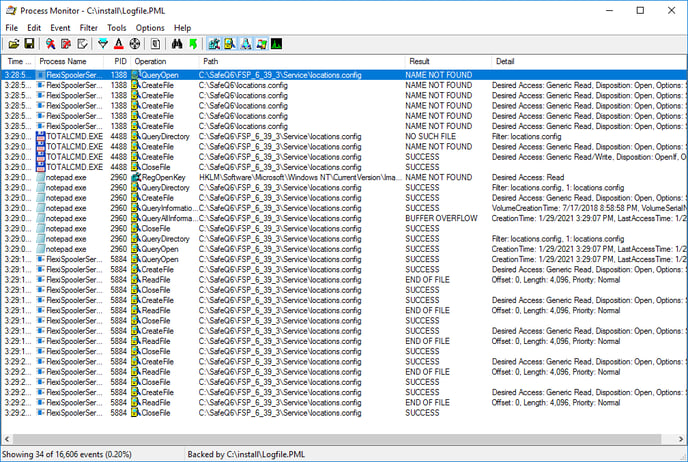This screenshot has width=688, height=462.
Task: Click the NO SUCH FILE result cell
Action: point(430,136)
